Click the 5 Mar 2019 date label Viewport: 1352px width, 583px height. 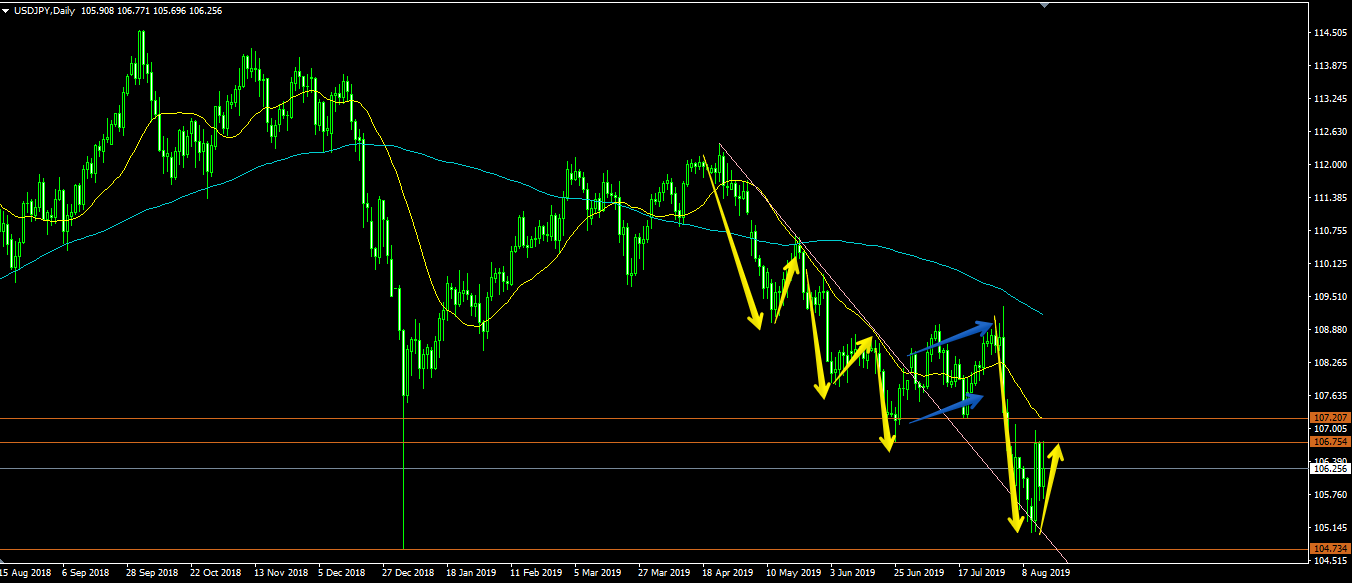pos(599,574)
